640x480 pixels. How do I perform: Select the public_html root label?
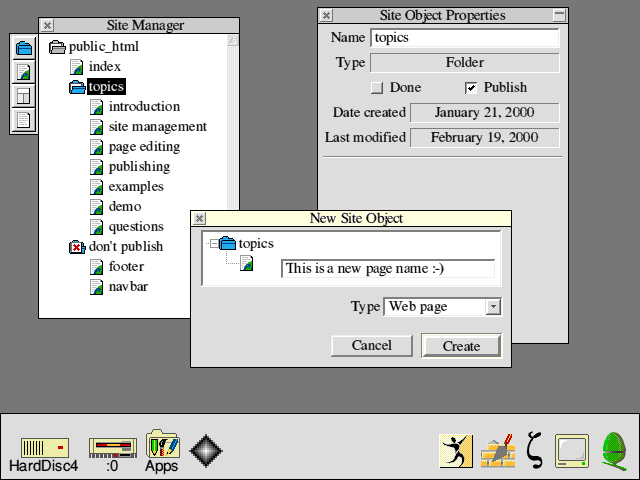(104, 47)
